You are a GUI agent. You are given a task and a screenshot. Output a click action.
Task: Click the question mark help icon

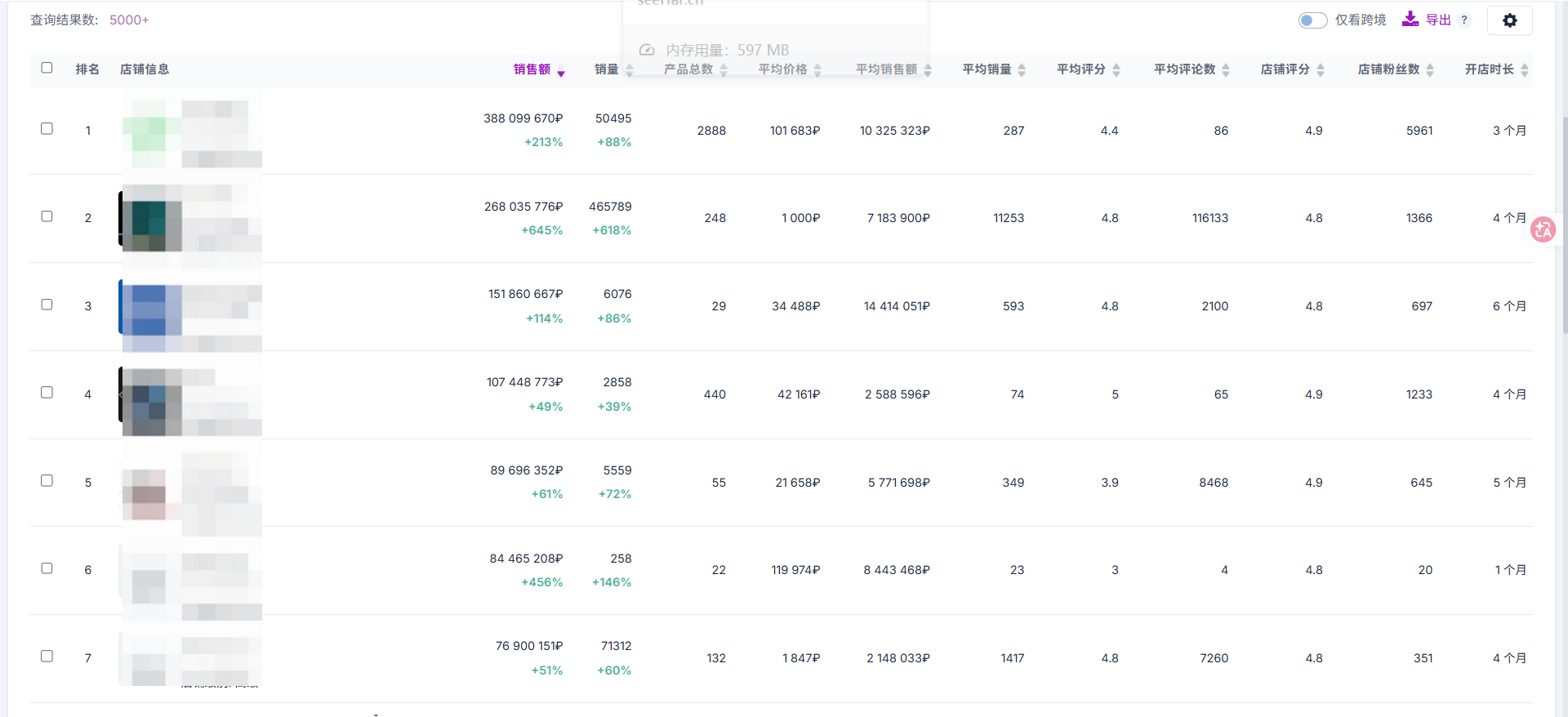coord(1464,20)
